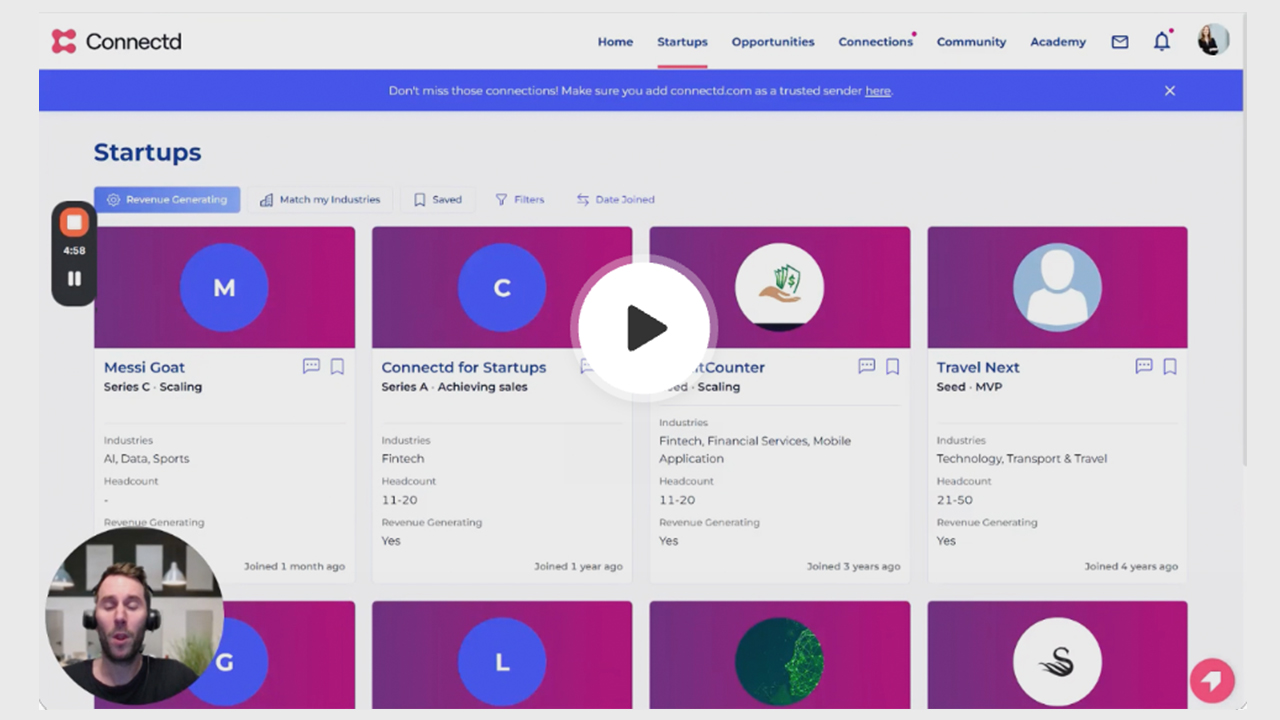Open the L startup avatar card

click(502, 662)
